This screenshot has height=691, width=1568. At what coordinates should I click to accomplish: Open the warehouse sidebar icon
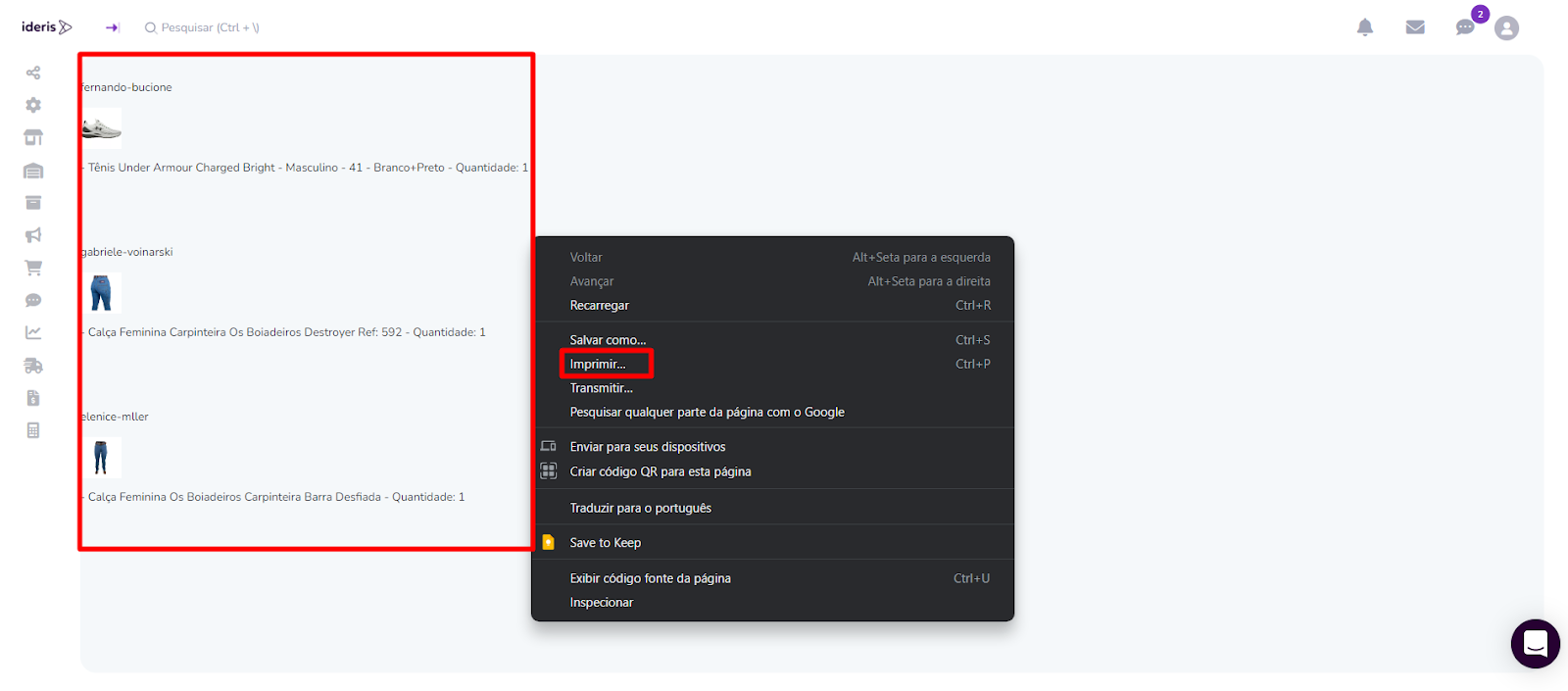coord(33,171)
